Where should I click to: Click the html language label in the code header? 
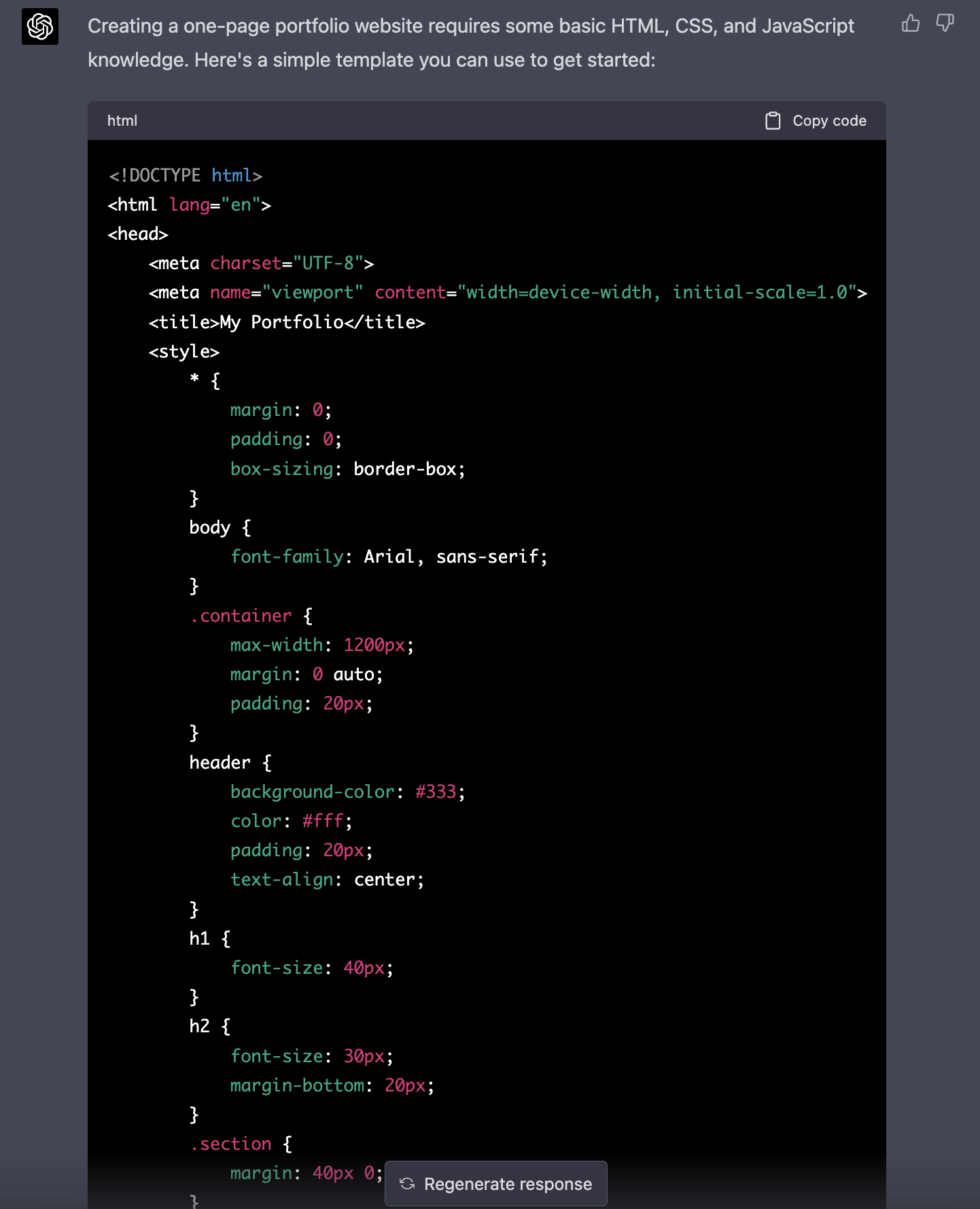[x=122, y=121]
